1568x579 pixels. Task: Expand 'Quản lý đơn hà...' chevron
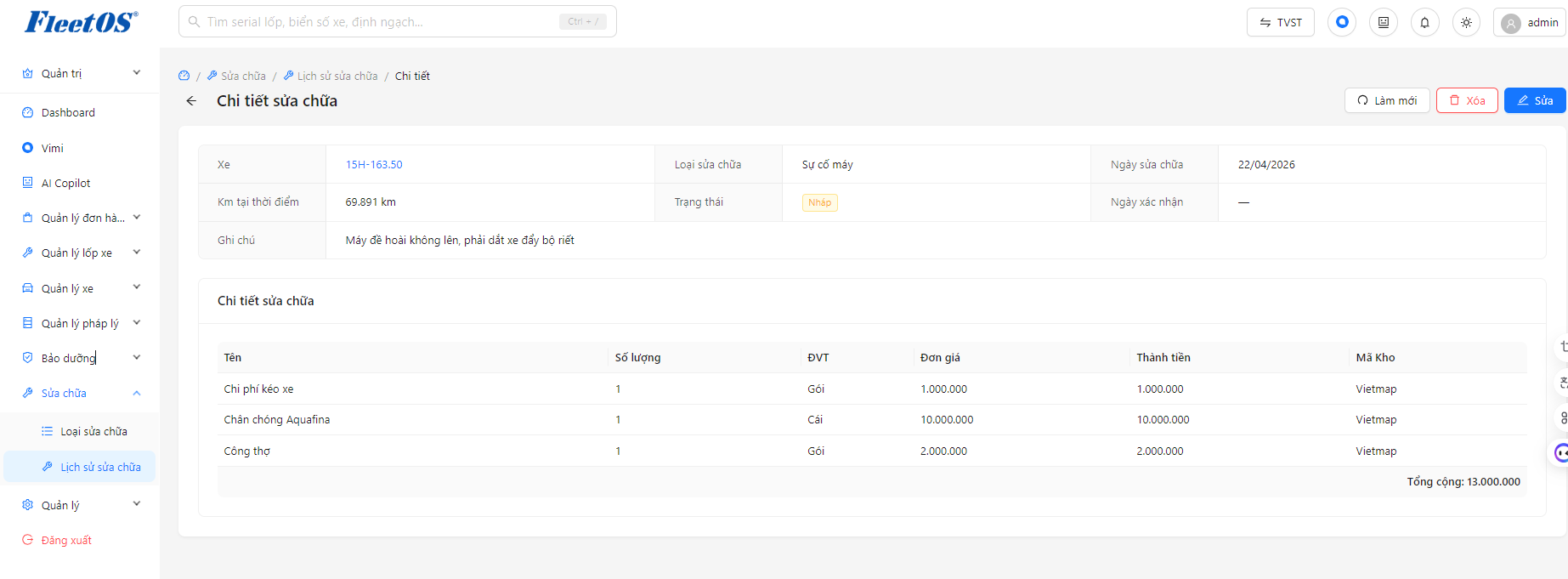(x=137, y=218)
